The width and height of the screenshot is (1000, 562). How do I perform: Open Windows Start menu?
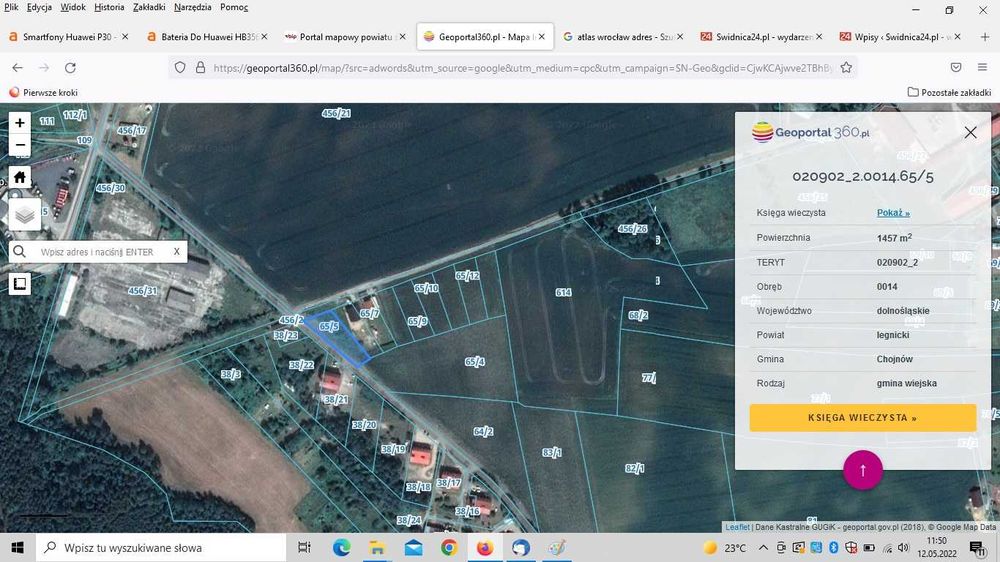coord(17,548)
